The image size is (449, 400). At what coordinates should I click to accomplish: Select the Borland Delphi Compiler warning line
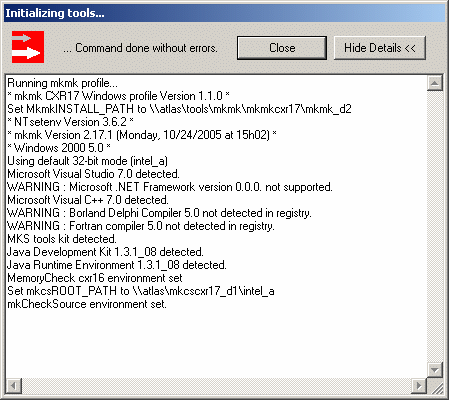[x=159, y=213]
